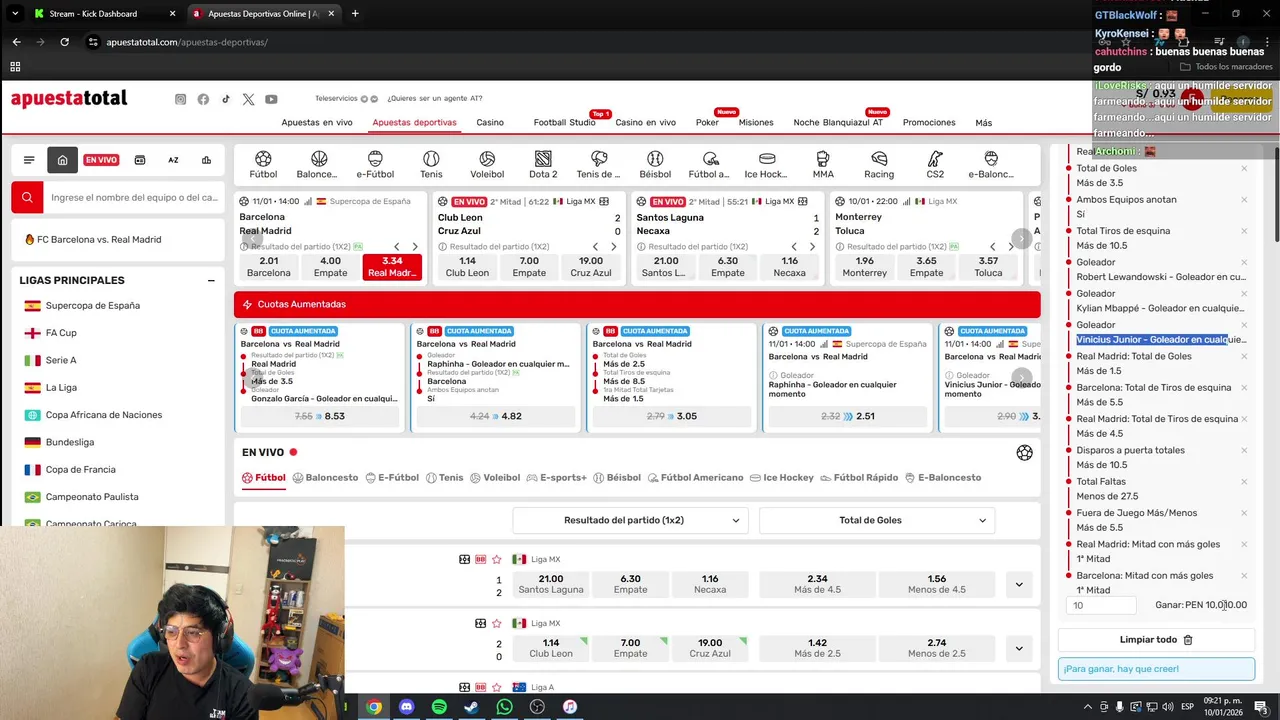Go to the home icon tab in the sidebar
Image resolution: width=1280 pixels, height=720 pixels.
coord(62,160)
